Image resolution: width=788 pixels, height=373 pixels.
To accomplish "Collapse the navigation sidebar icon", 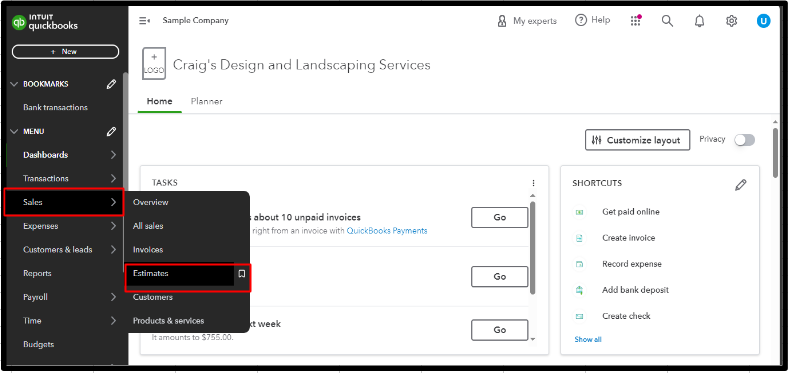I will tap(145, 21).
